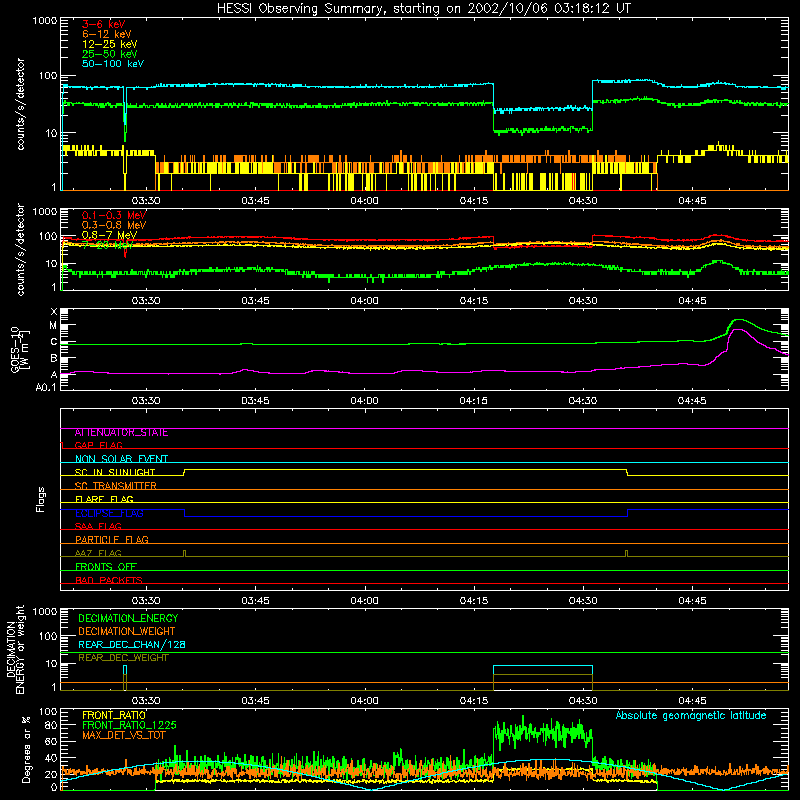This screenshot has height=800, width=800.
Task: Click the 'M' flare class axis label
Action: pyautogui.click(x=53, y=326)
